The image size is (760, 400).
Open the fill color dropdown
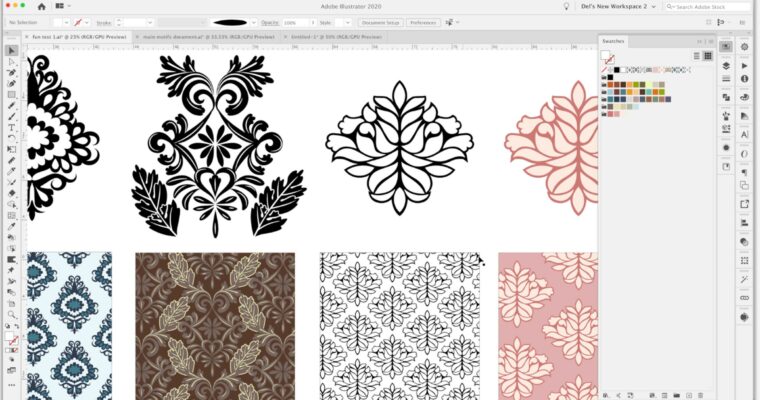[x=66, y=22]
